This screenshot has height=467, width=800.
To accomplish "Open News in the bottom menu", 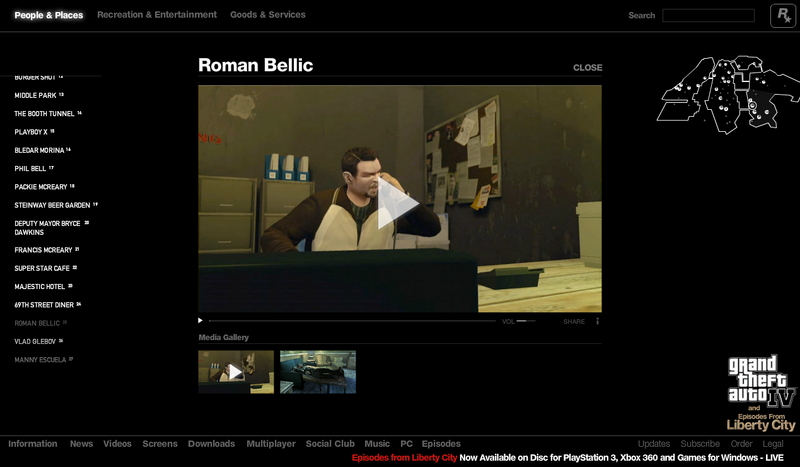I will tap(82, 444).
